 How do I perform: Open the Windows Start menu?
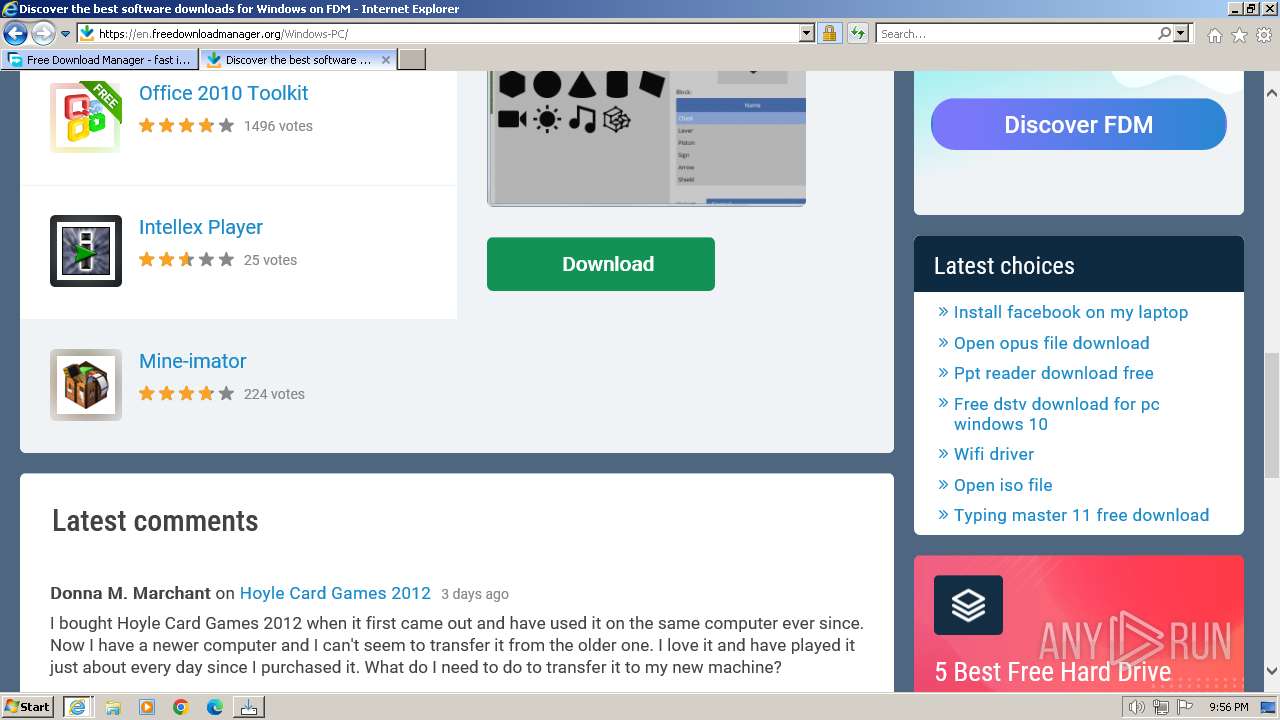tap(28, 707)
